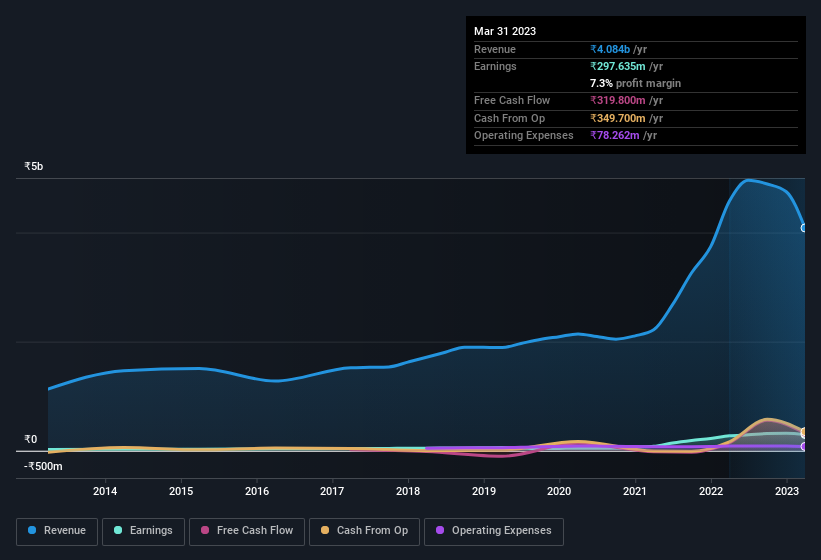Click the 2019 x-axis label
This screenshot has width=821, height=560.
pos(484,491)
